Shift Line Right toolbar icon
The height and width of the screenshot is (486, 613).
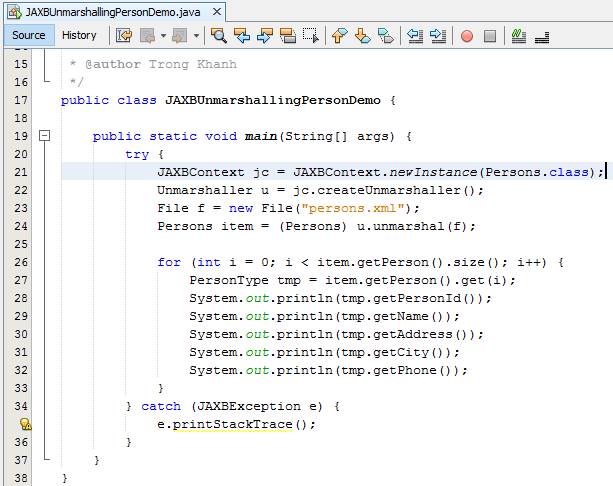click(x=438, y=36)
